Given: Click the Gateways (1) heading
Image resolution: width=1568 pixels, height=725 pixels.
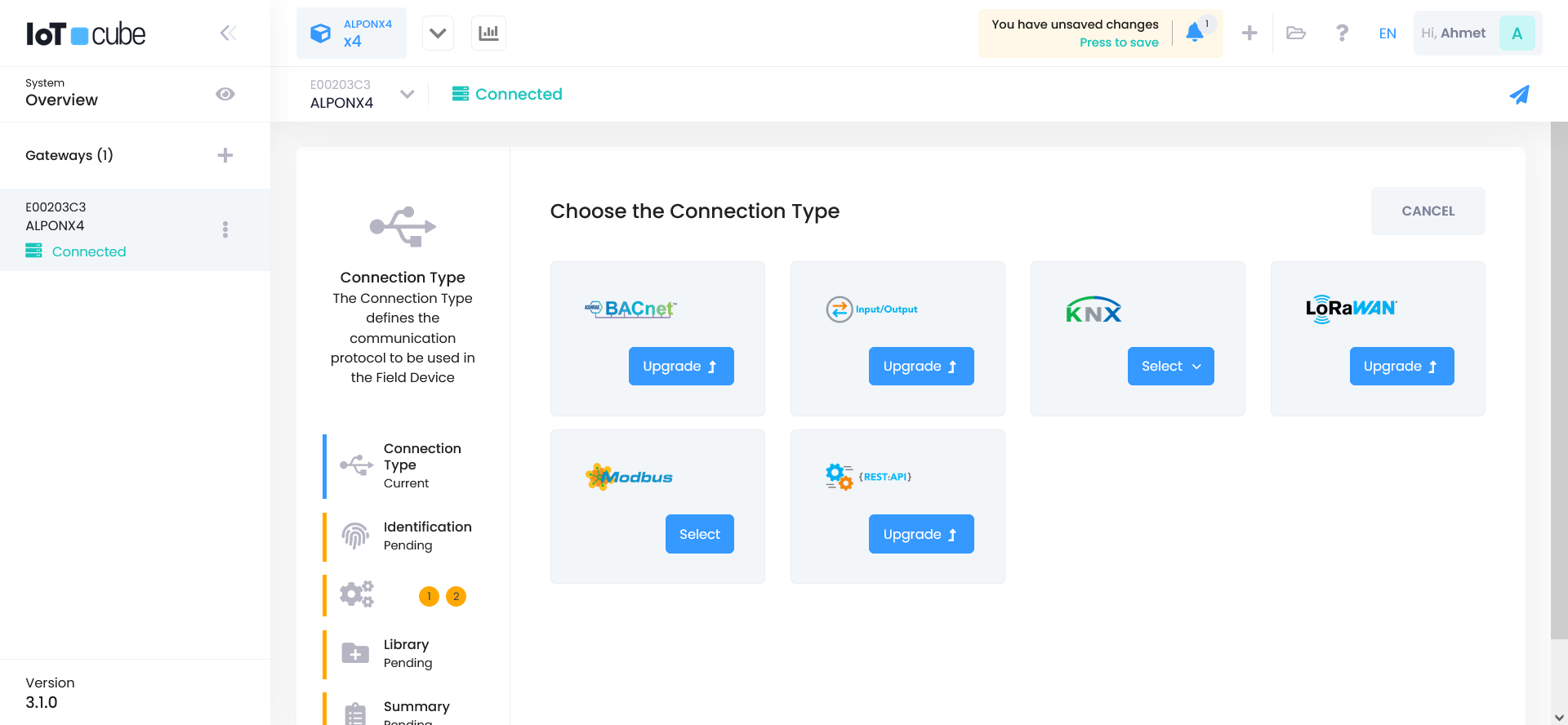Looking at the screenshot, I should [69, 155].
